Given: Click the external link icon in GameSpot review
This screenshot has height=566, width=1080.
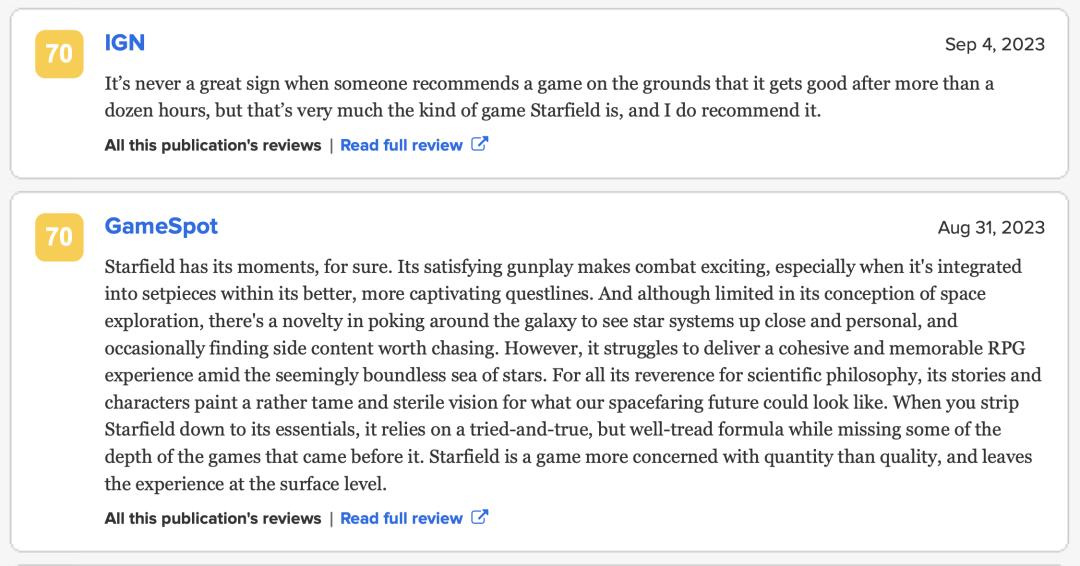Looking at the screenshot, I should pyautogui.click(x=479, y=517).
